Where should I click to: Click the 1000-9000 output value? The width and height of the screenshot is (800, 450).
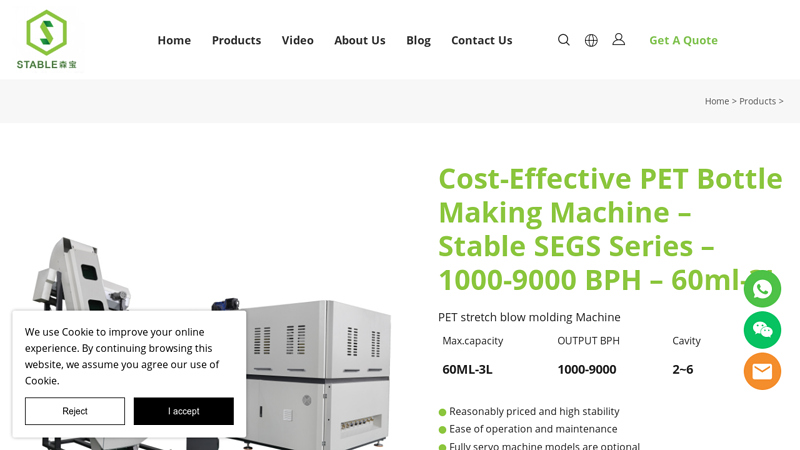tap(587, 369)
